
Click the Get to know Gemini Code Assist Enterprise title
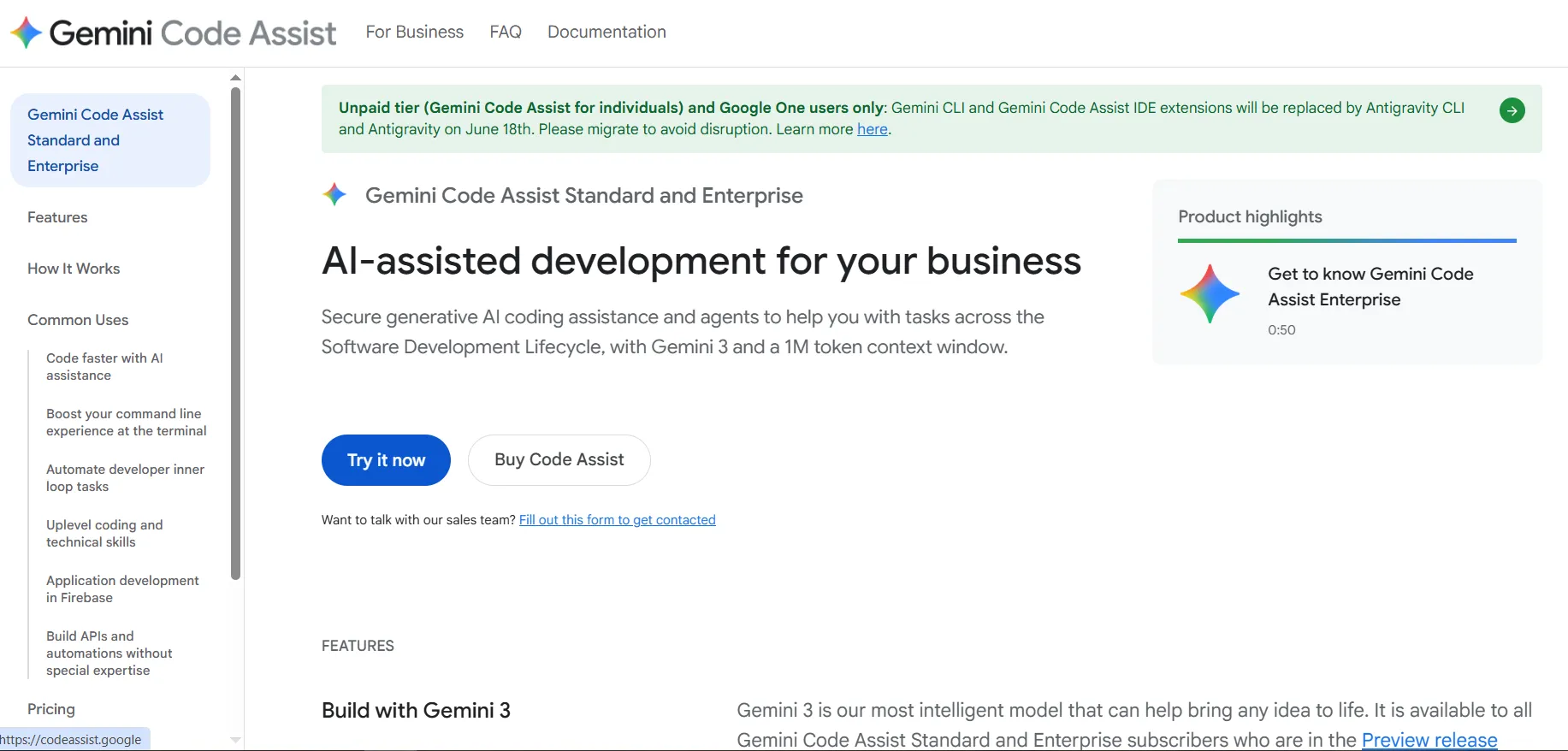[x=1370, y=287]
